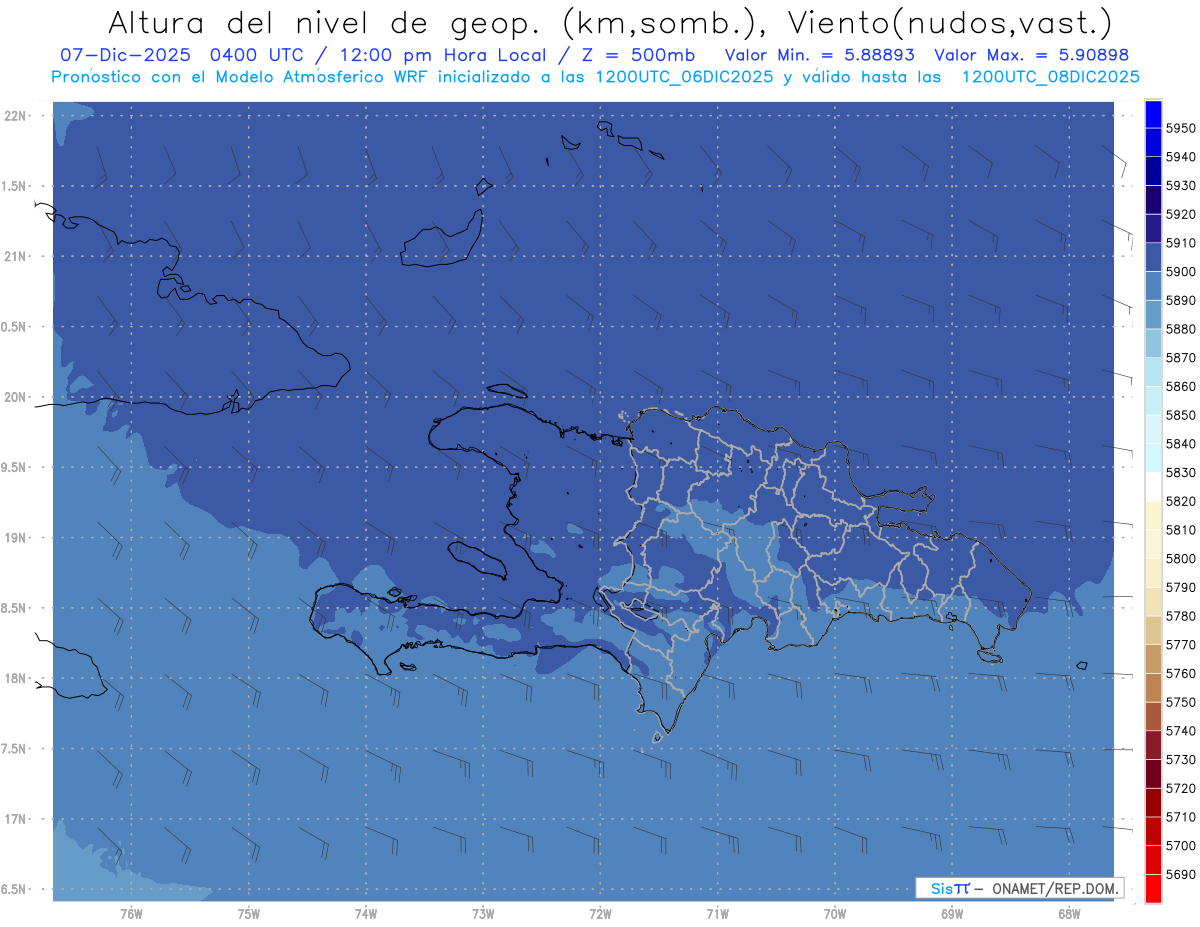This screenshot has height=927, width=1200.
Task: Click the '7.5N' latitude label
Action: pyautogui.click(x=15, y=748)
